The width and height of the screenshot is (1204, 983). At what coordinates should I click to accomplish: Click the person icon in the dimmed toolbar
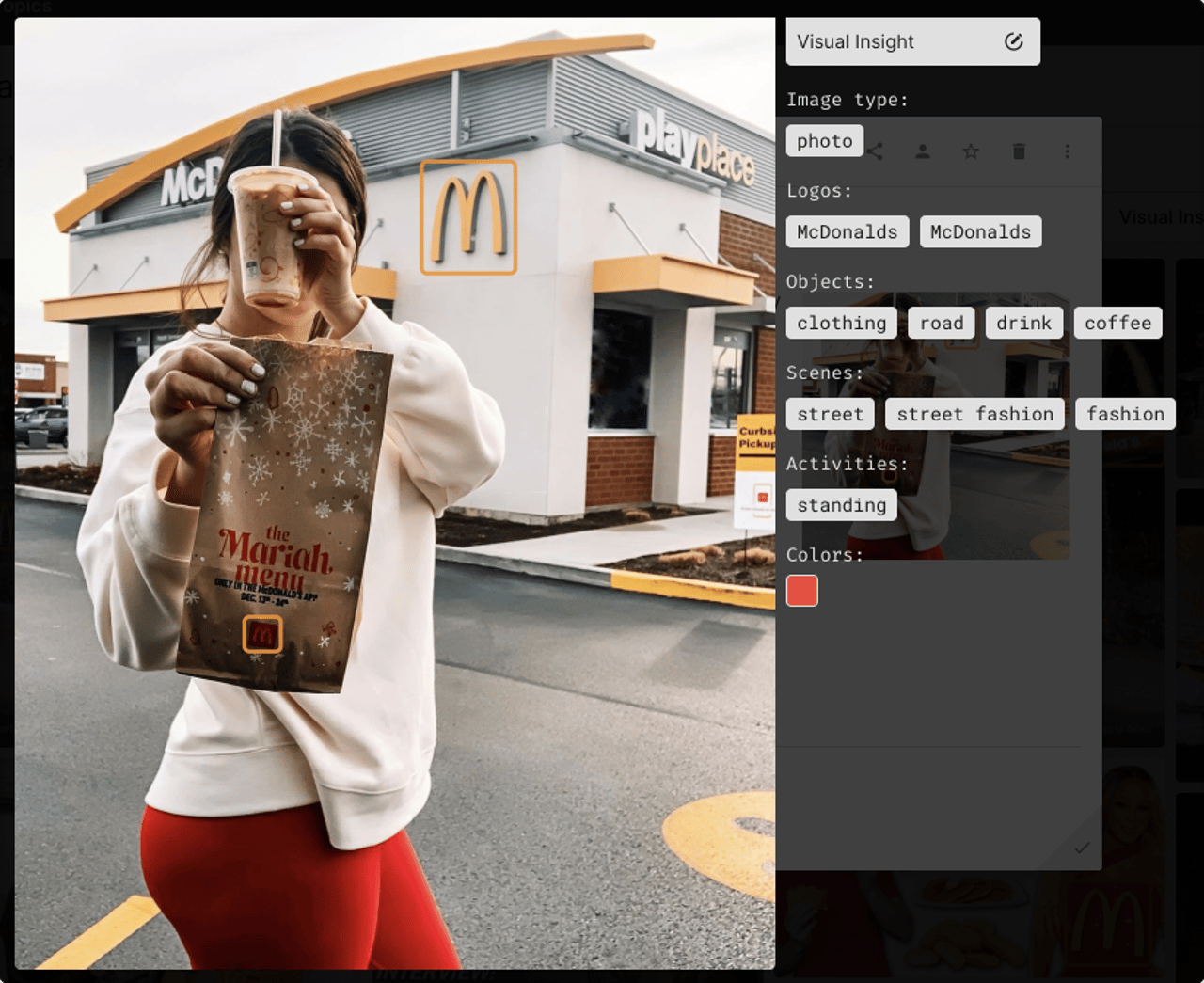click(923, 151)
